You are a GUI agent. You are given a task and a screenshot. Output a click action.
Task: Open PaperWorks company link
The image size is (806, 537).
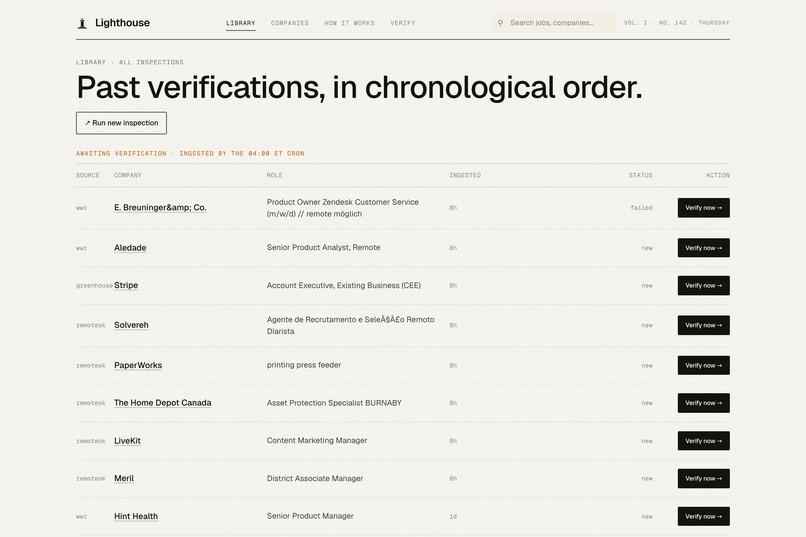pyautogui.click(x=138, y=365)
